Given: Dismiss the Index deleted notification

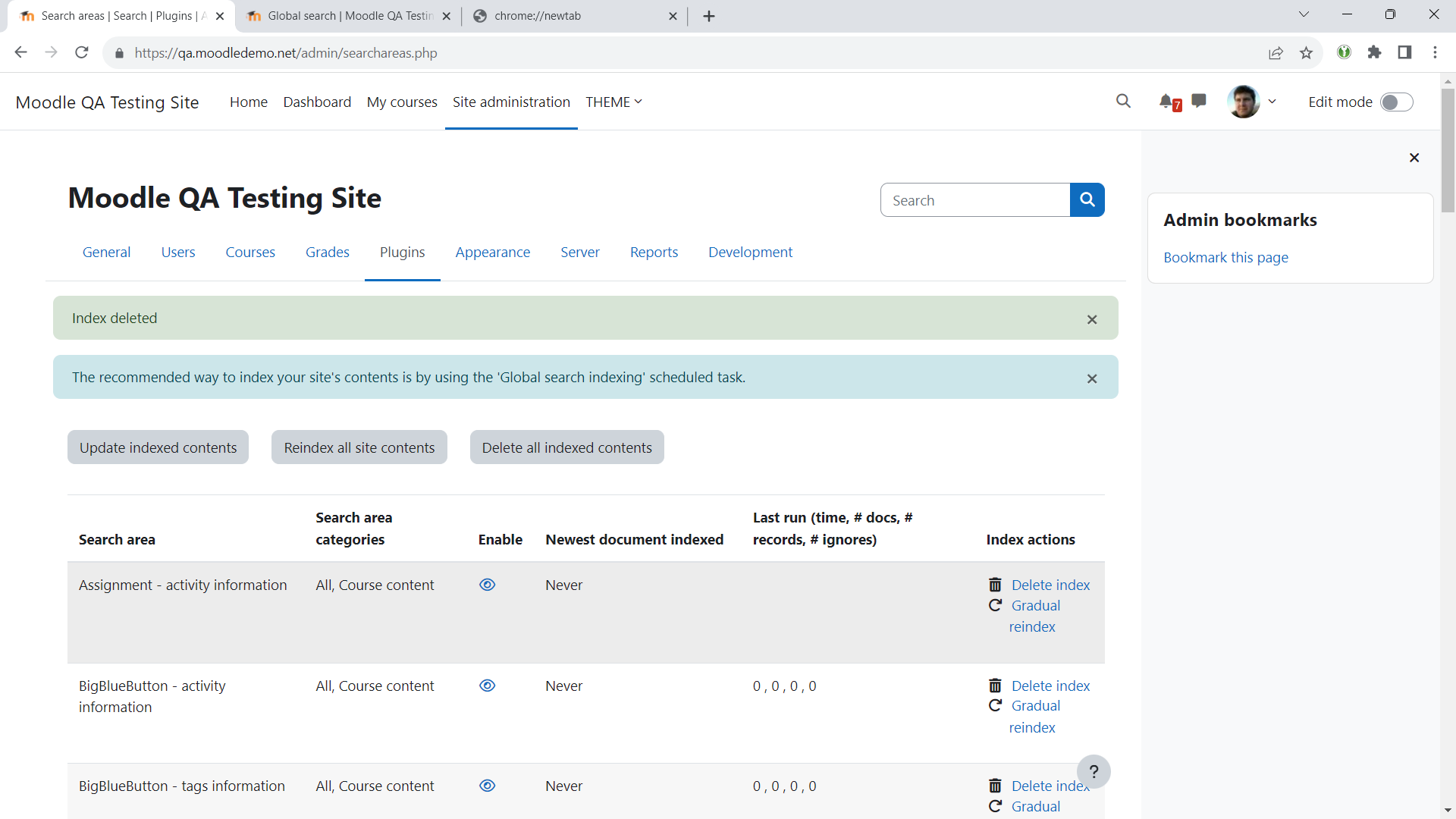Looking at the screenshot, I should tap(1092, 319).
